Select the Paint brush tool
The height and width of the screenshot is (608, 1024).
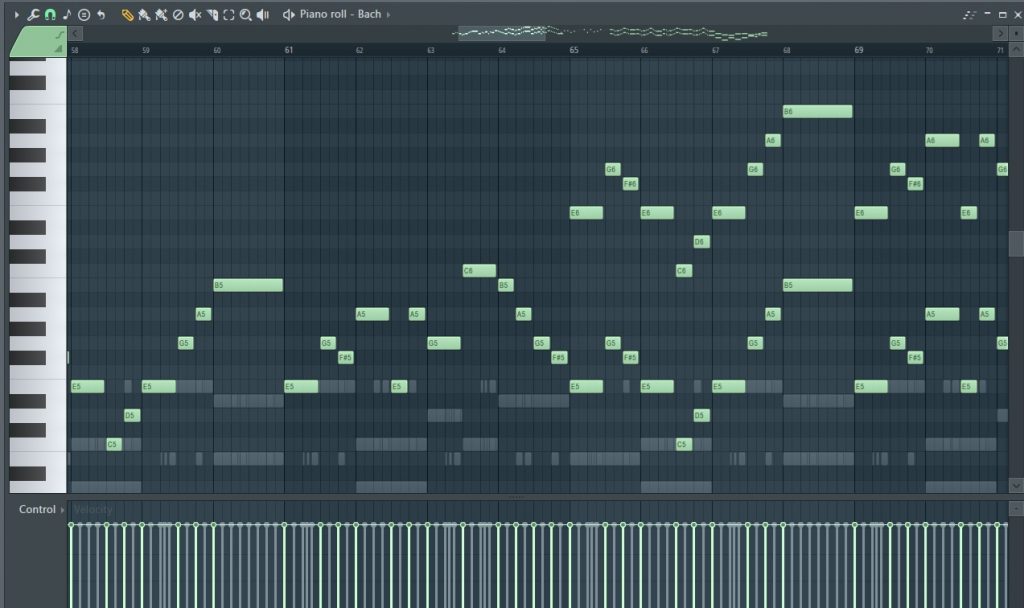click(144, 15)
